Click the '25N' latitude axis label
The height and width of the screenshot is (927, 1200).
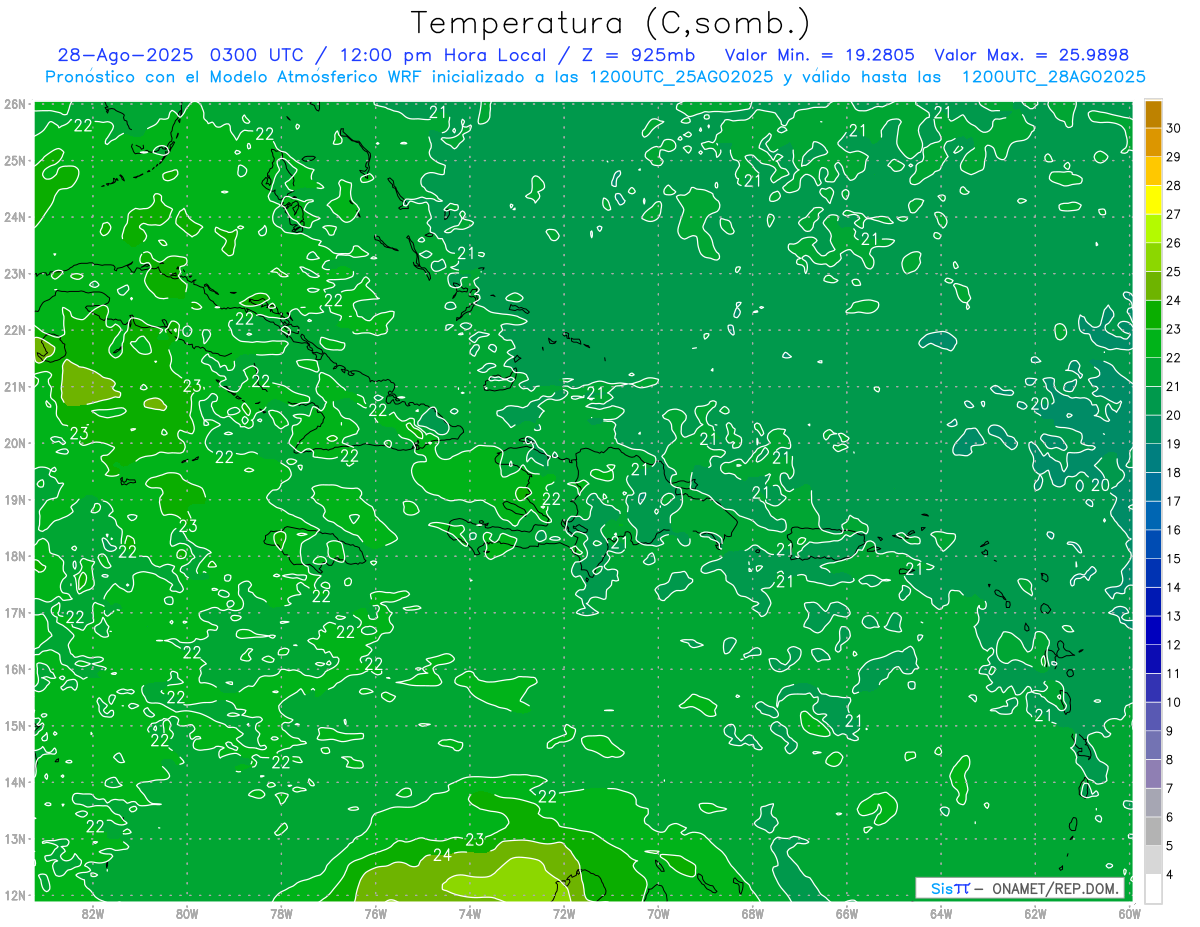(x=15, y=161)
